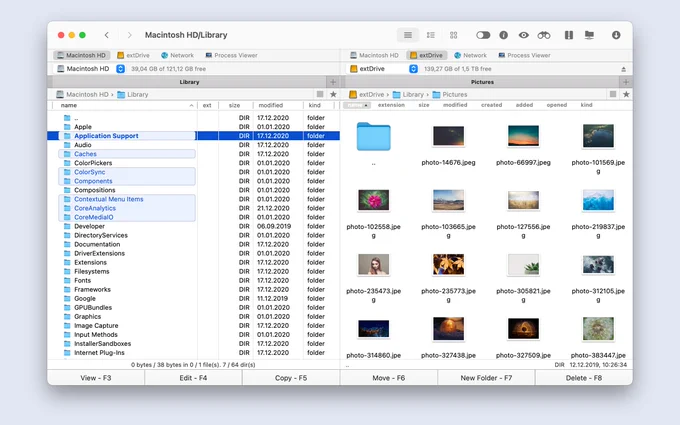Switch to brief list view mode
Screen dimensions: 680x425
pos(431,35)
